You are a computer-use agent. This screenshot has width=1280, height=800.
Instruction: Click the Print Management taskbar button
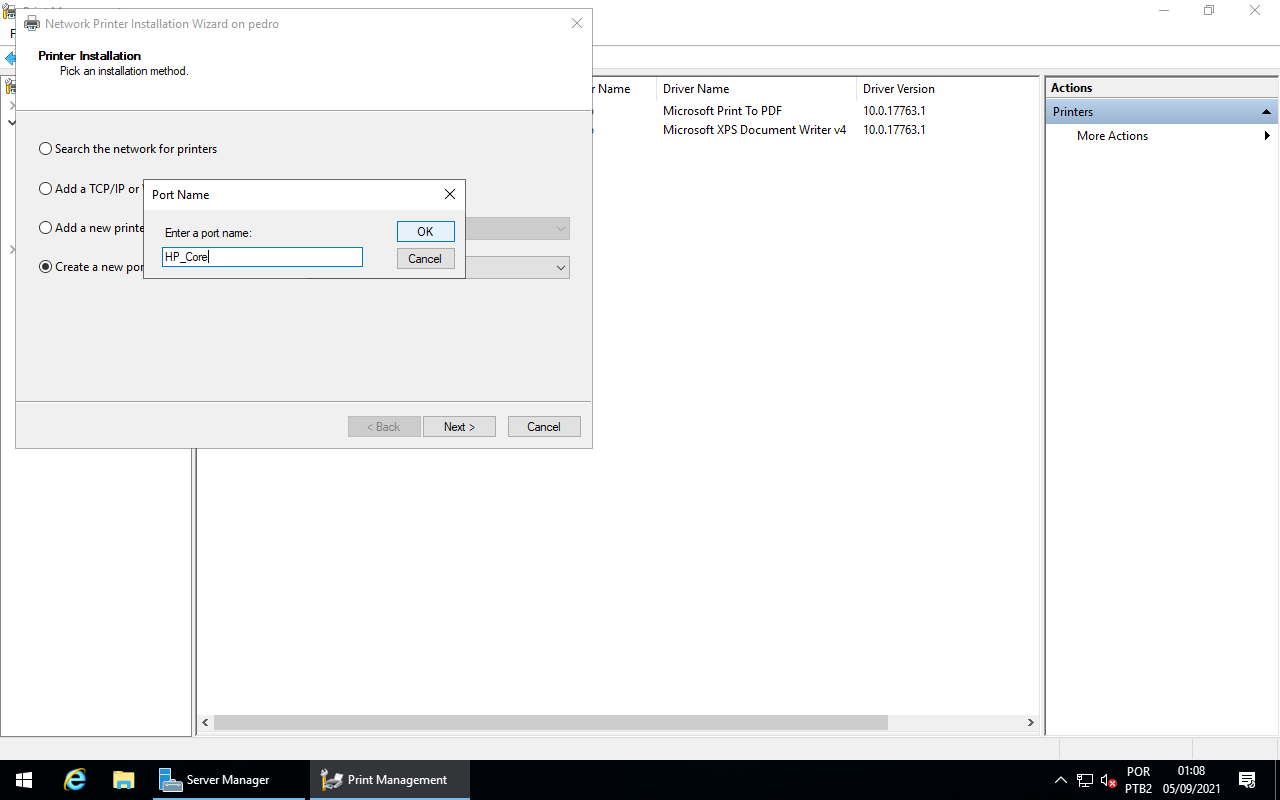pyautogui.click(x=390, y=780)
